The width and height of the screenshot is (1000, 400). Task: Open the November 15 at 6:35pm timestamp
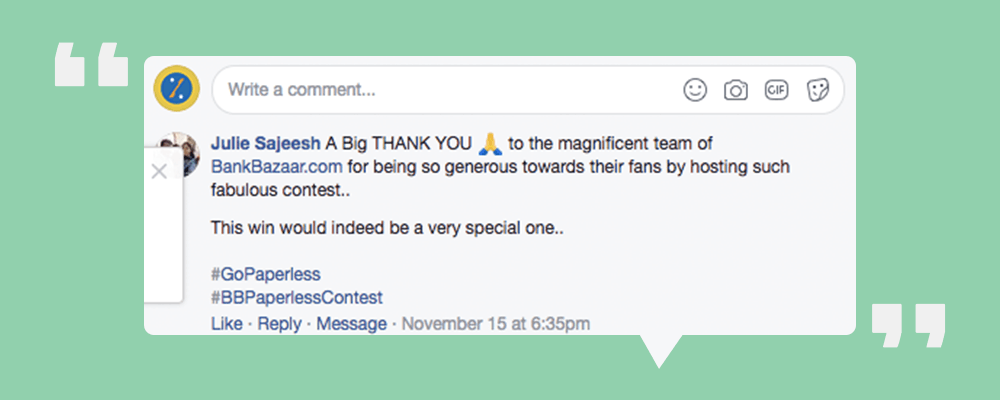(x=495, y=323)
